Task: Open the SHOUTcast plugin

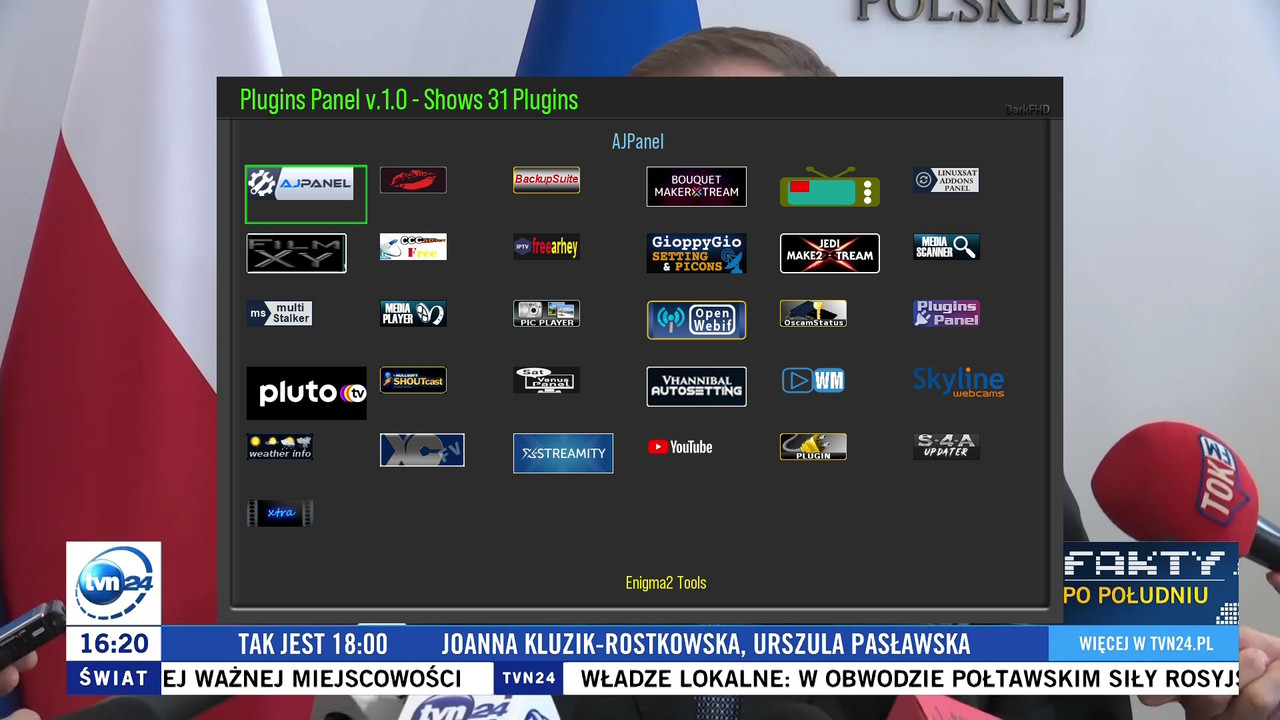Action: 413,380
